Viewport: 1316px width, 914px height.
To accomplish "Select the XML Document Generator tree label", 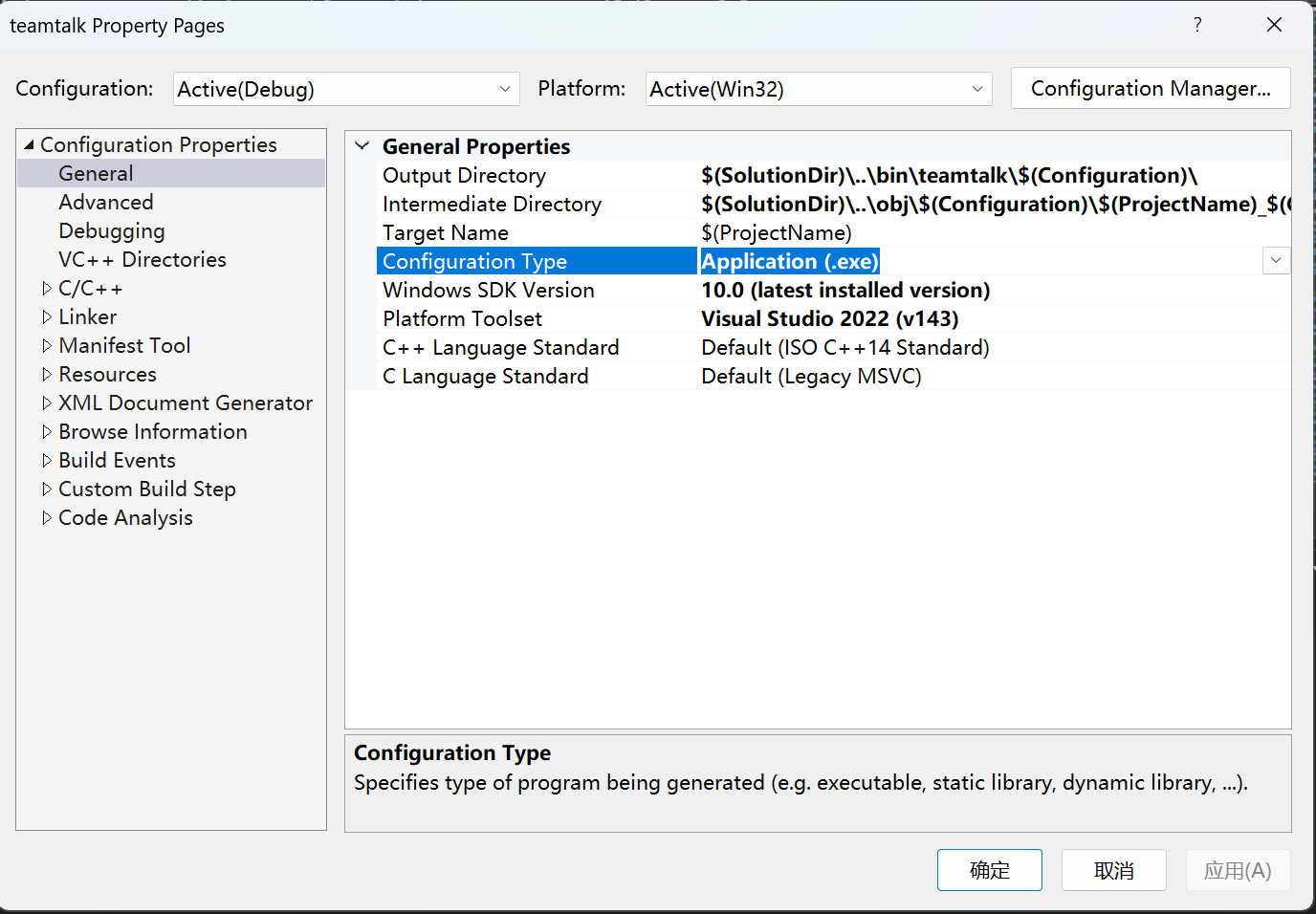I will pos(186,403).
